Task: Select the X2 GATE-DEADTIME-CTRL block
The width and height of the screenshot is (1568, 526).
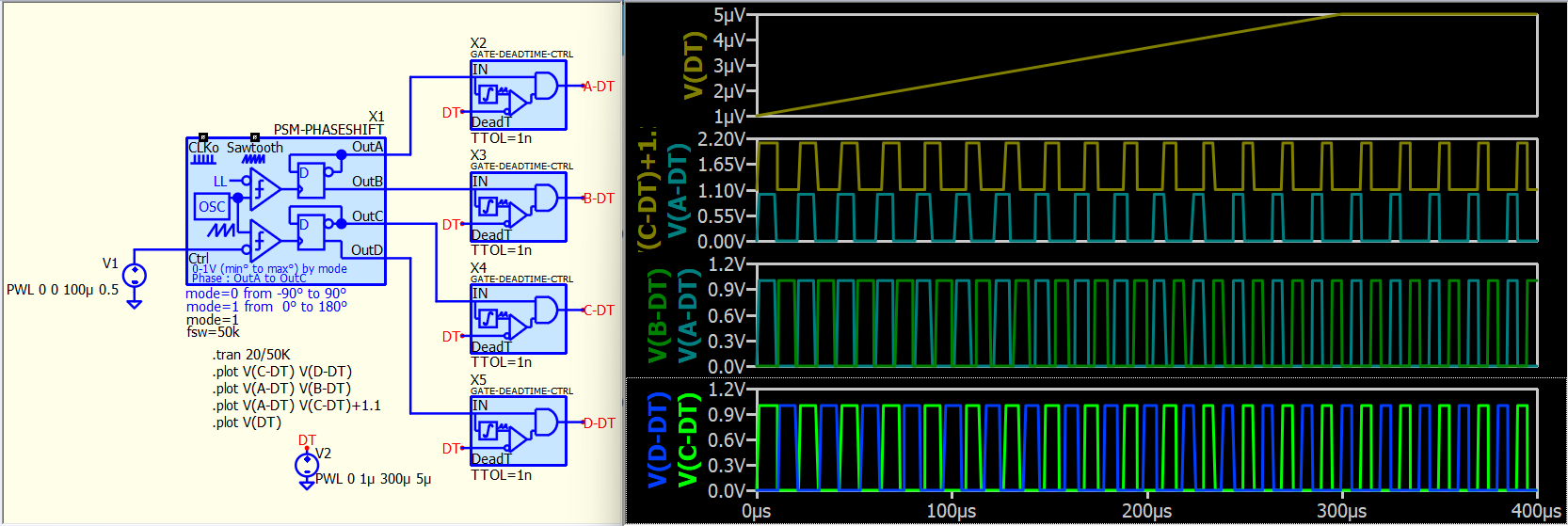Action: (519, 95)
